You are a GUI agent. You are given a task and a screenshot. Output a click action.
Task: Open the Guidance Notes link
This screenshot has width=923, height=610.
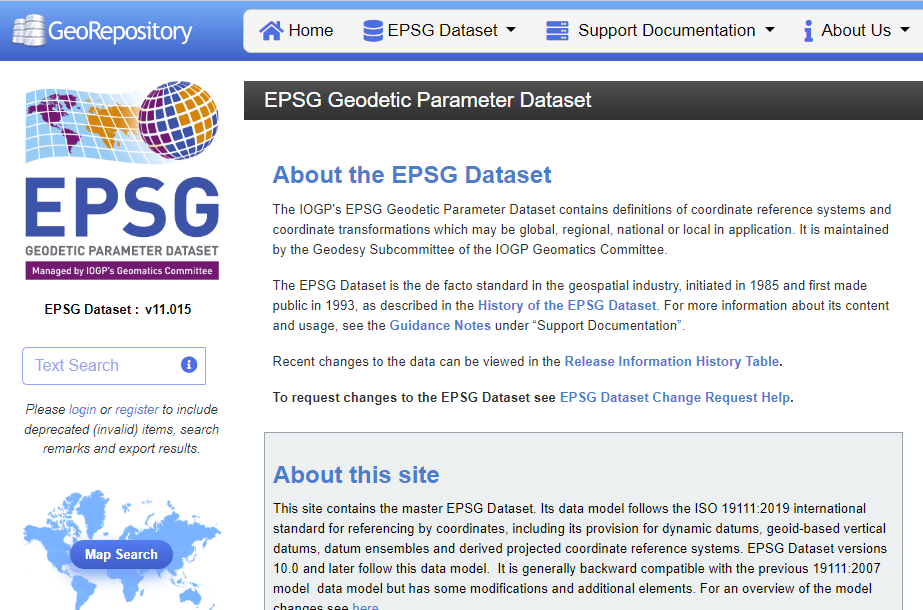tap(440, 326)
